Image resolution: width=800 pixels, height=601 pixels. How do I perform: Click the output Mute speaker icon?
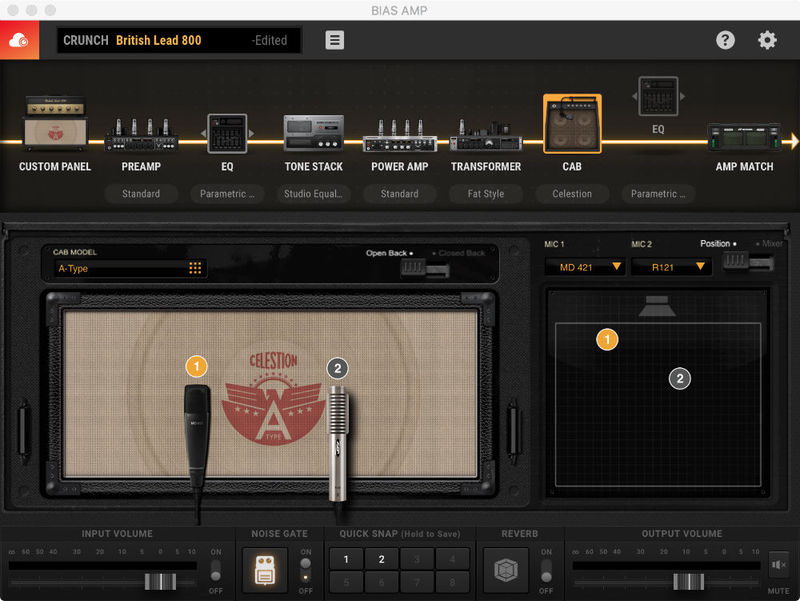(779, 565)
